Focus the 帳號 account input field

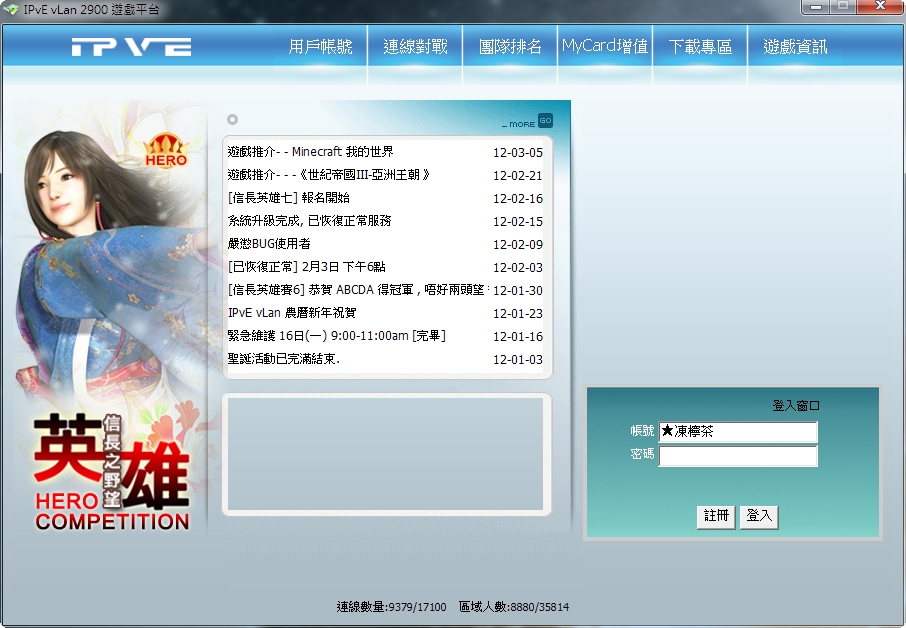point(738,432)
